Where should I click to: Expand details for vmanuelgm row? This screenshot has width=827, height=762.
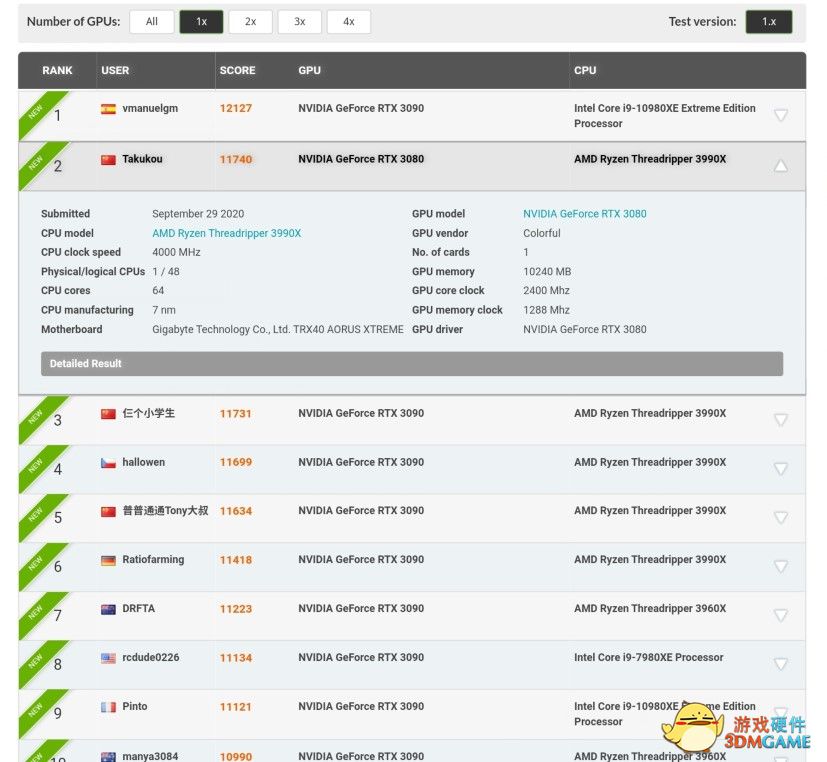click(x=781, y=114)
